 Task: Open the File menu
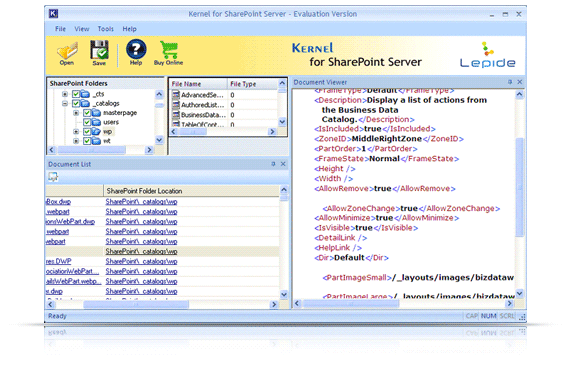click(x=60, y=29)
